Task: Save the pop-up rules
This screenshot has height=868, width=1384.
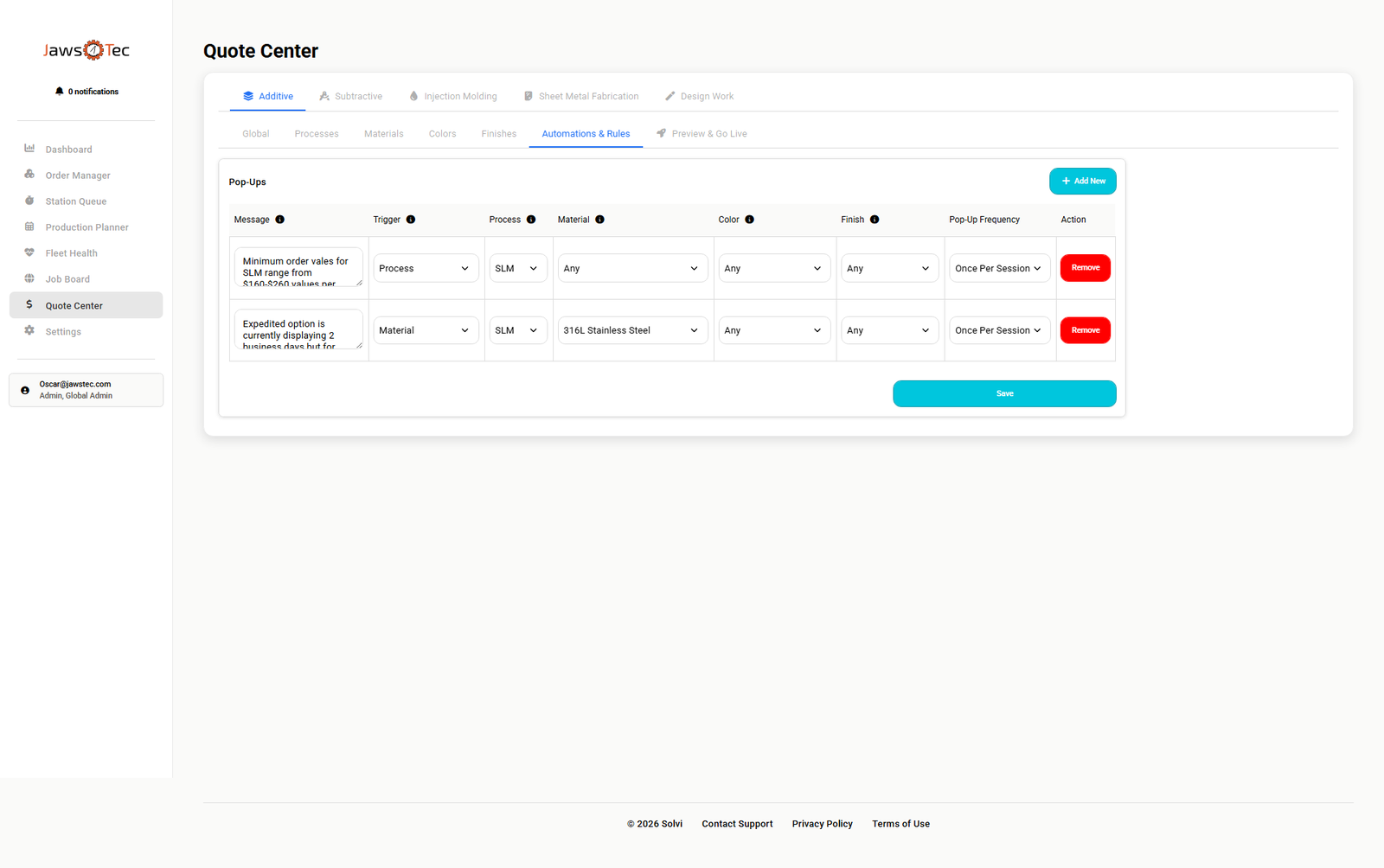Action: 1004,393
